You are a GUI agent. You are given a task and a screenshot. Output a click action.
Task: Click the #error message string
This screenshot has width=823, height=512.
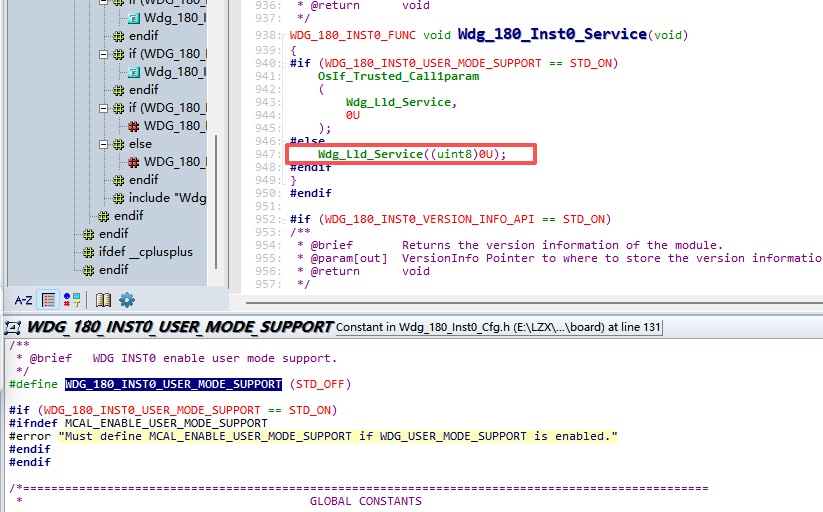338,436
